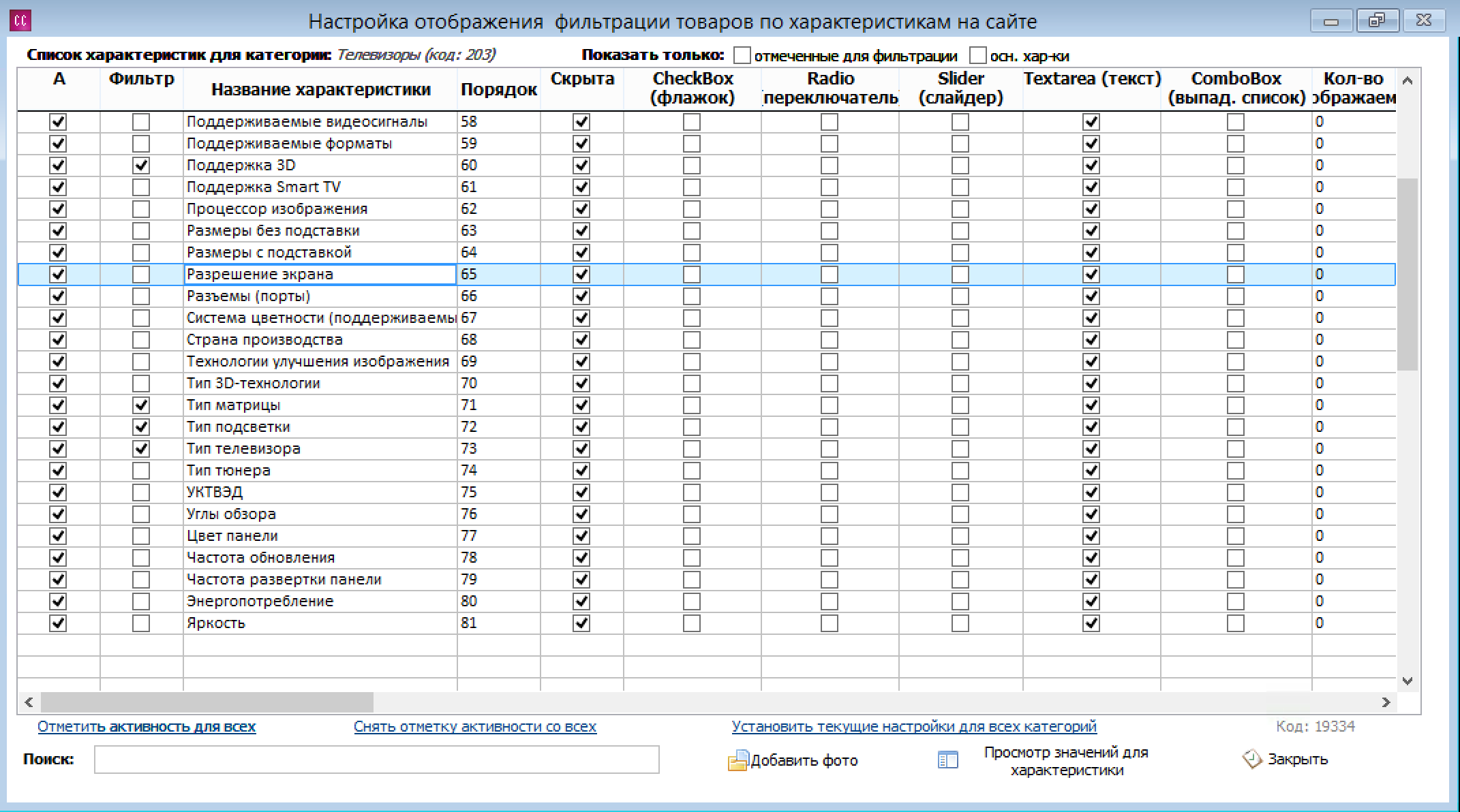This screenshot has width=1460, height=812.
Task: Restore down the window
Action: pyautogui.click(x=1377, y=21)
